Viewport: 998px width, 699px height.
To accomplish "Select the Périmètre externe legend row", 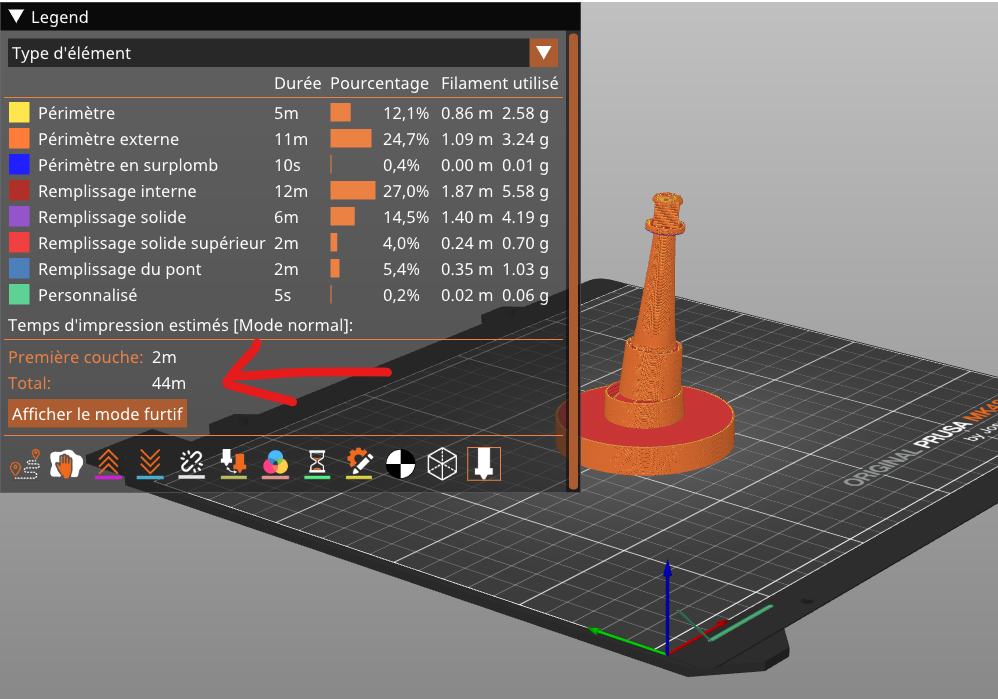I will click(x=108, y=139).
